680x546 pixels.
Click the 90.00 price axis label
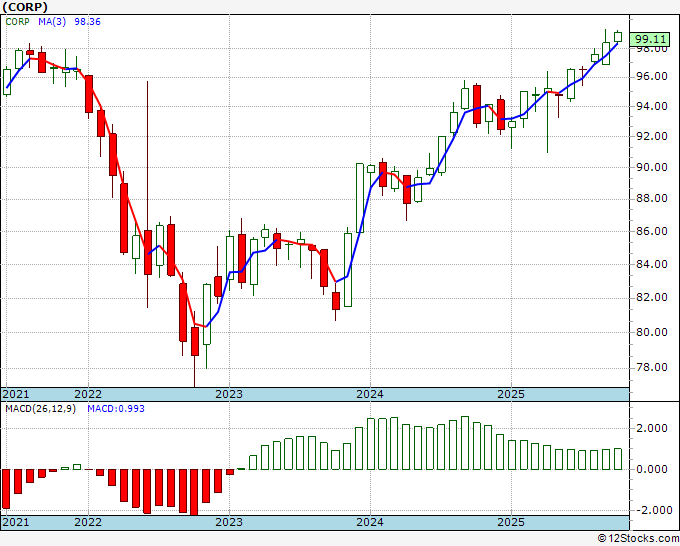tap(654, 167)
